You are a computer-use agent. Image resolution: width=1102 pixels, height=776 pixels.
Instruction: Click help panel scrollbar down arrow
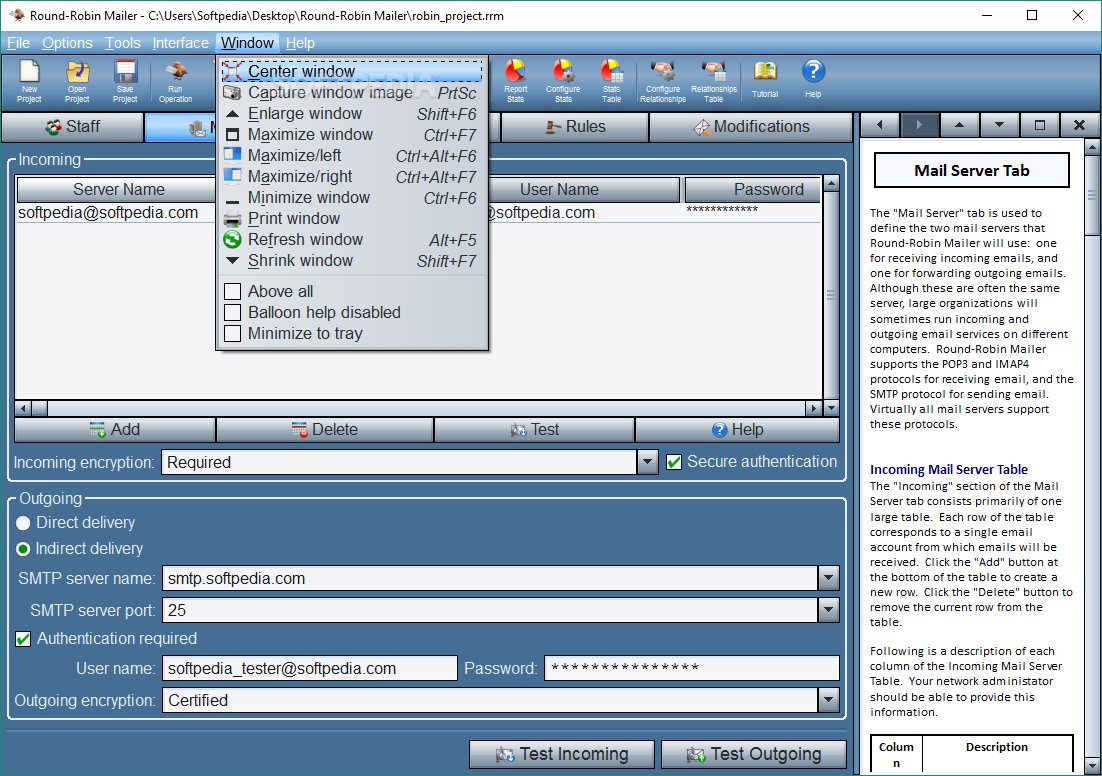pos(1092,765)
